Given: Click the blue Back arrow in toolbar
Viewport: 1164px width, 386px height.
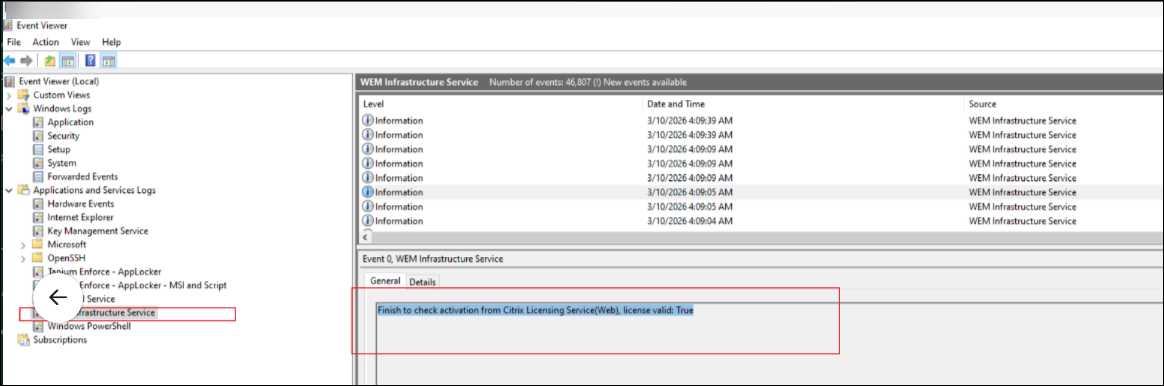Looking at the screenshot, I should (x=10, y=61).
